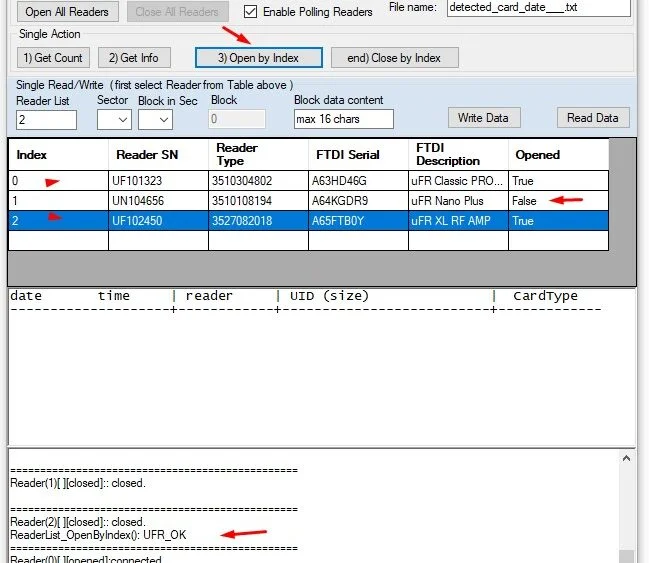Click the 2) Get Info button
Viewport: 649px width, 563px height.
click(x=134, y=58)
